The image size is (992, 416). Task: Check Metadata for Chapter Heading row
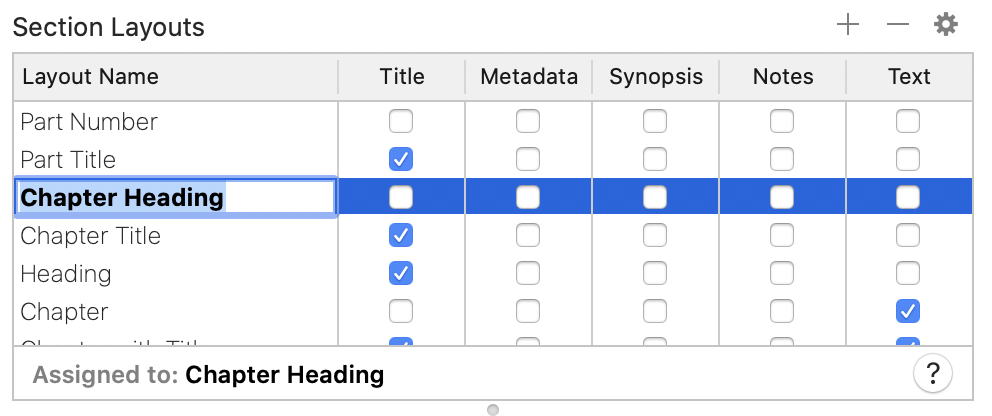(528, 198)
